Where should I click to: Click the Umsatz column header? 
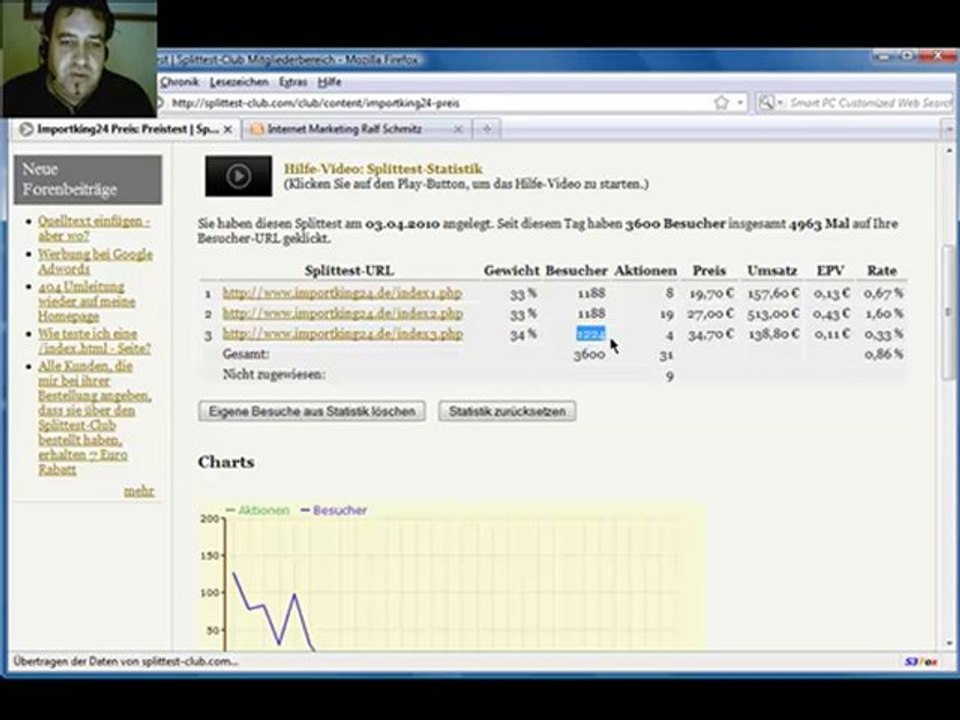[772, 271]
